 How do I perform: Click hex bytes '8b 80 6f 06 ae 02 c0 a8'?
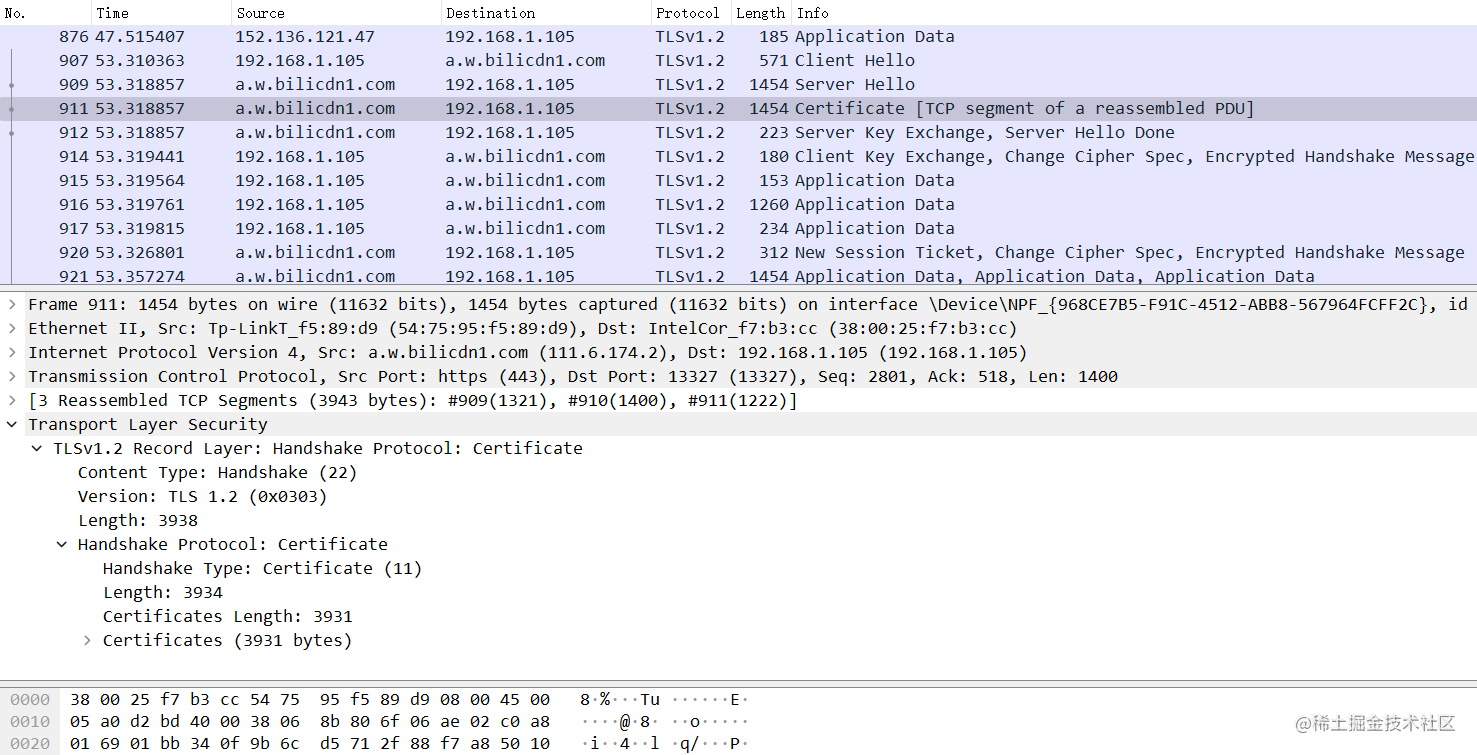click(435, 721)
